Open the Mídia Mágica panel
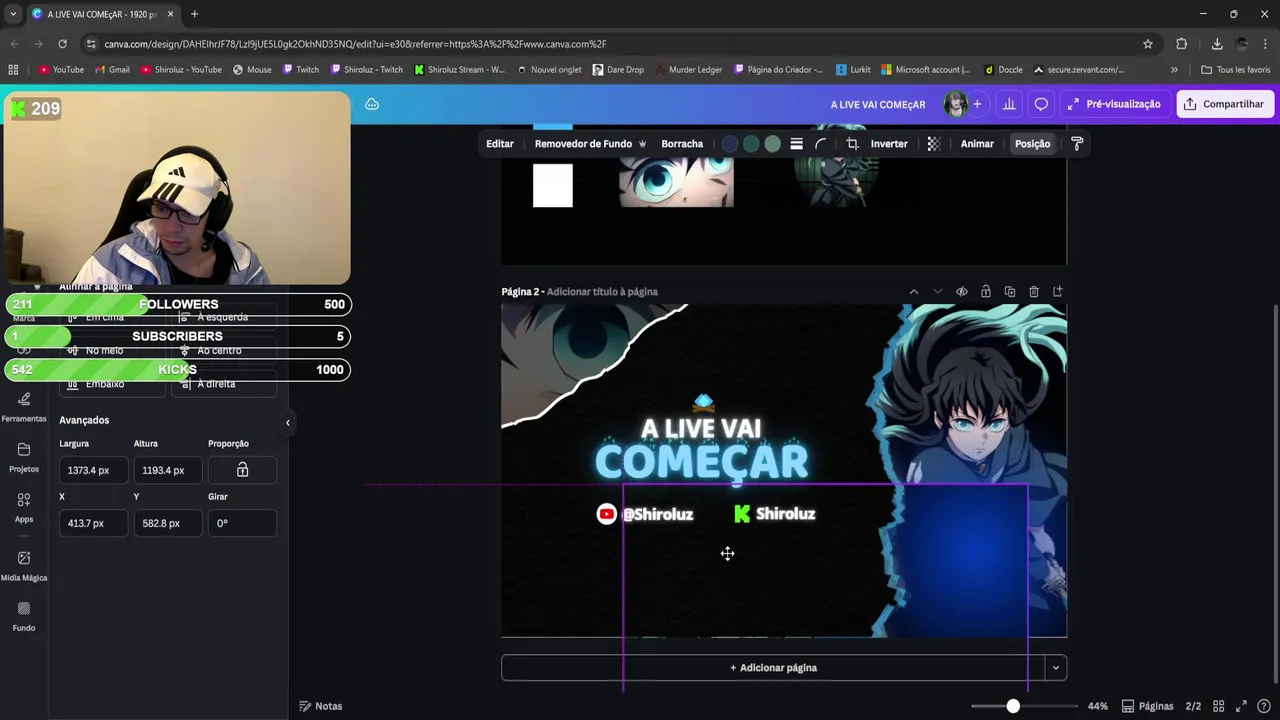 pyautogui.click(x=24, y=565)
